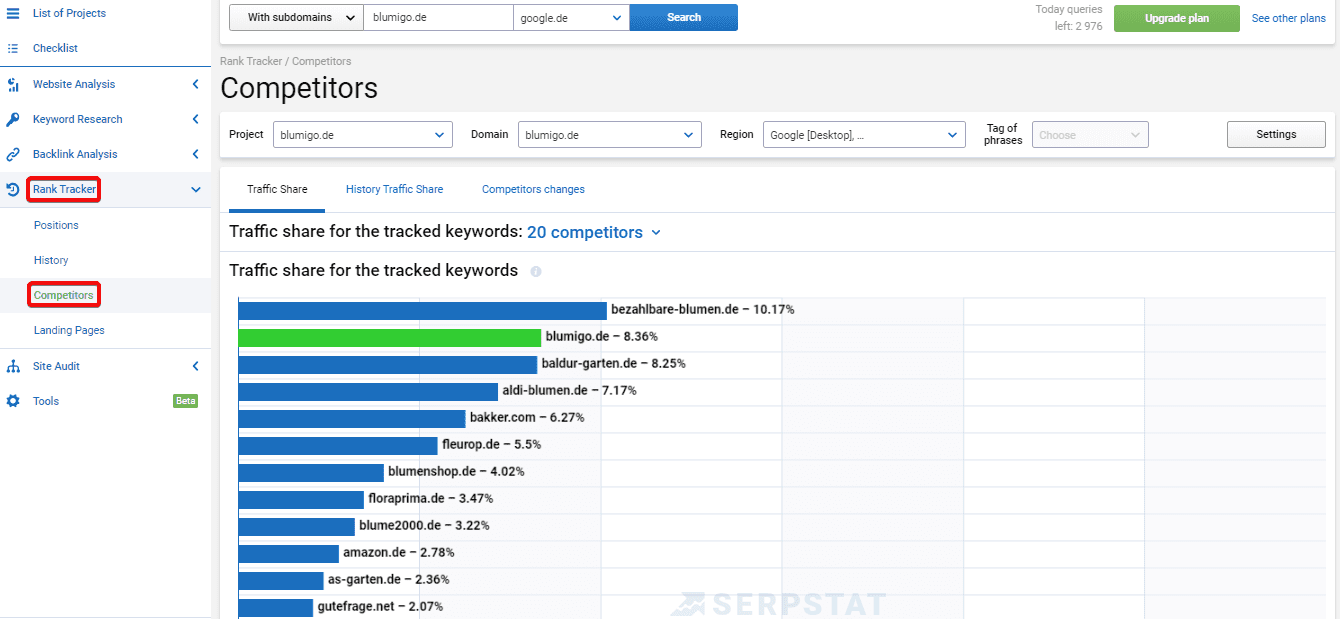Open the Region dropdown
The height and width of the screenshot is (619, 1340).
pyautogui.click(x=864, y=135)
